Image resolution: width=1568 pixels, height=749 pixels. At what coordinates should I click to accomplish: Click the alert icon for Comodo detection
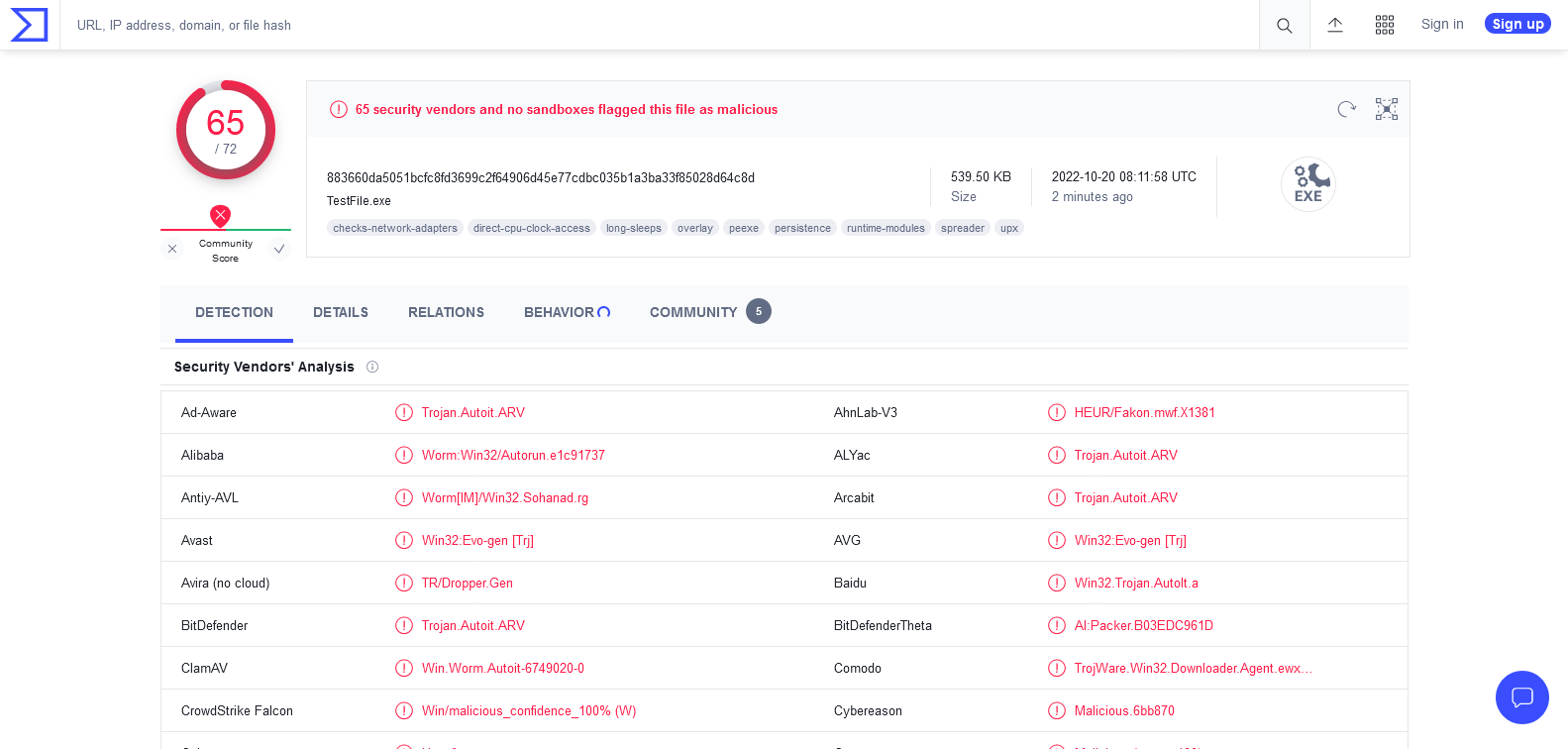point(1057,668)
